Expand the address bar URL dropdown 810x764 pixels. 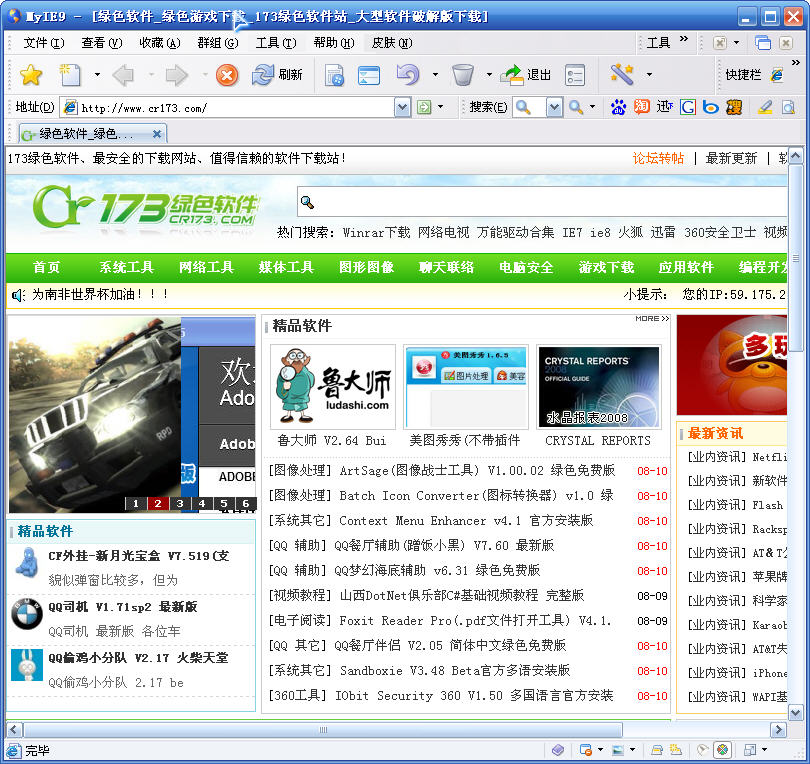tap(402, 107)
